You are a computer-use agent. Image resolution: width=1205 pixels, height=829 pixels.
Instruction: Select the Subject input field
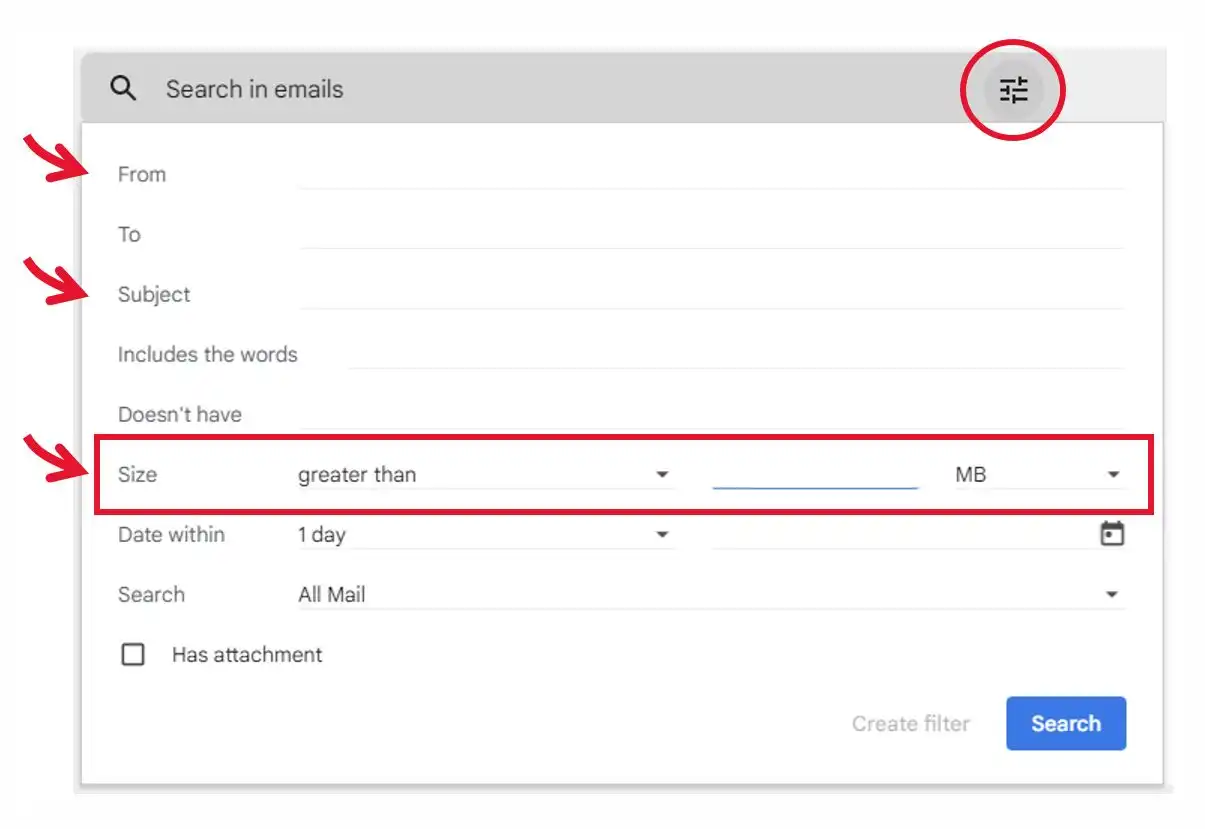tap(711, 294)
